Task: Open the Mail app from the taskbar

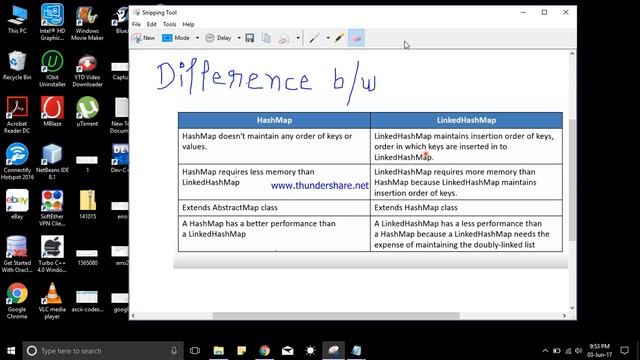Action: [x=287, y=351]
